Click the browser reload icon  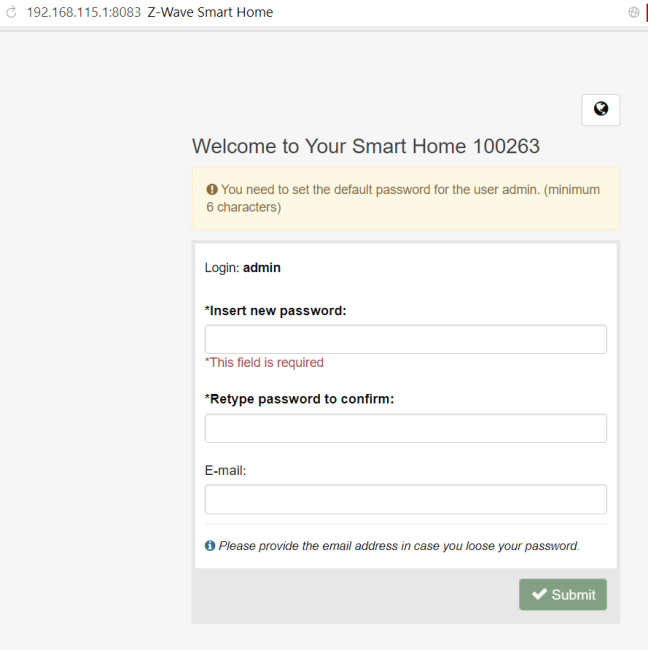(12, 12)
